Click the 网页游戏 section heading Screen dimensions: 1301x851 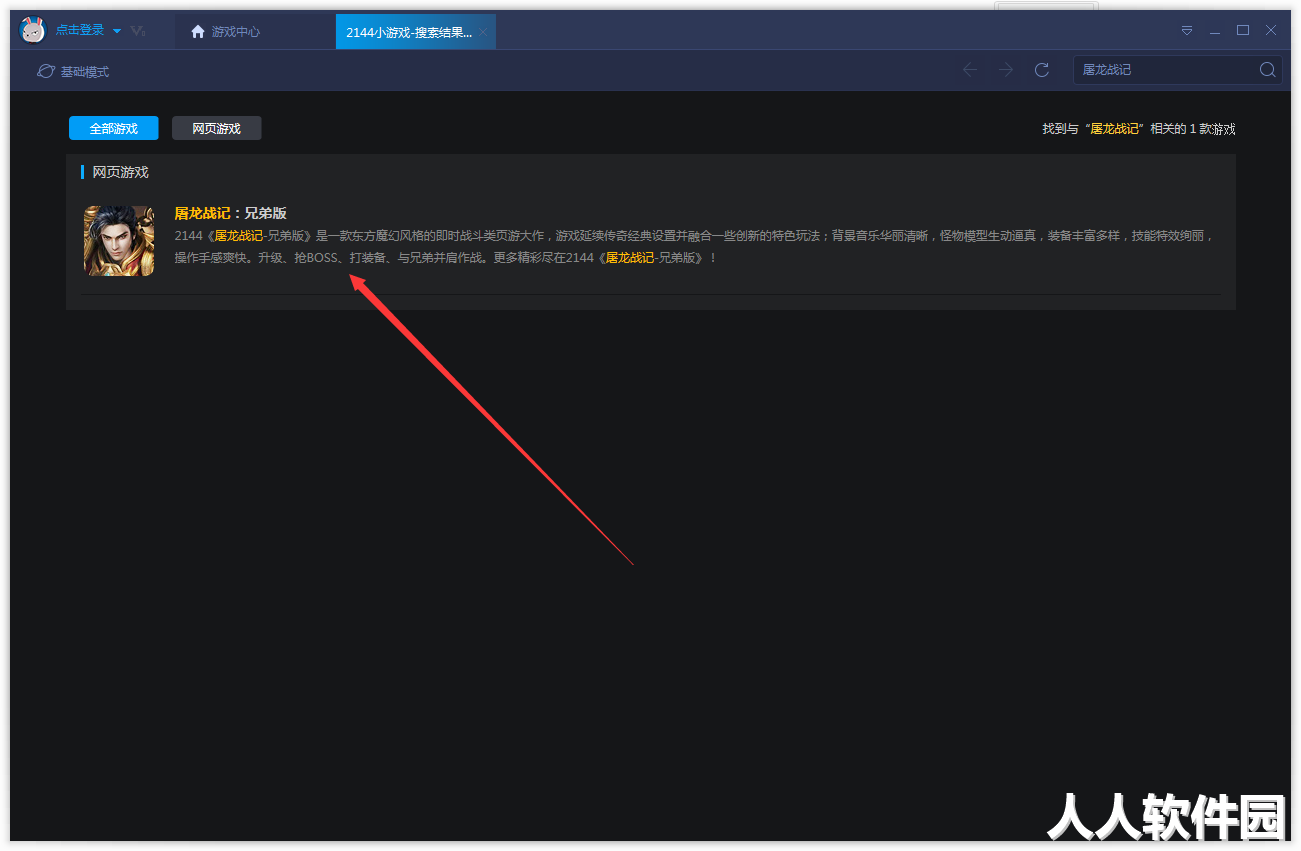click(120, 172)
